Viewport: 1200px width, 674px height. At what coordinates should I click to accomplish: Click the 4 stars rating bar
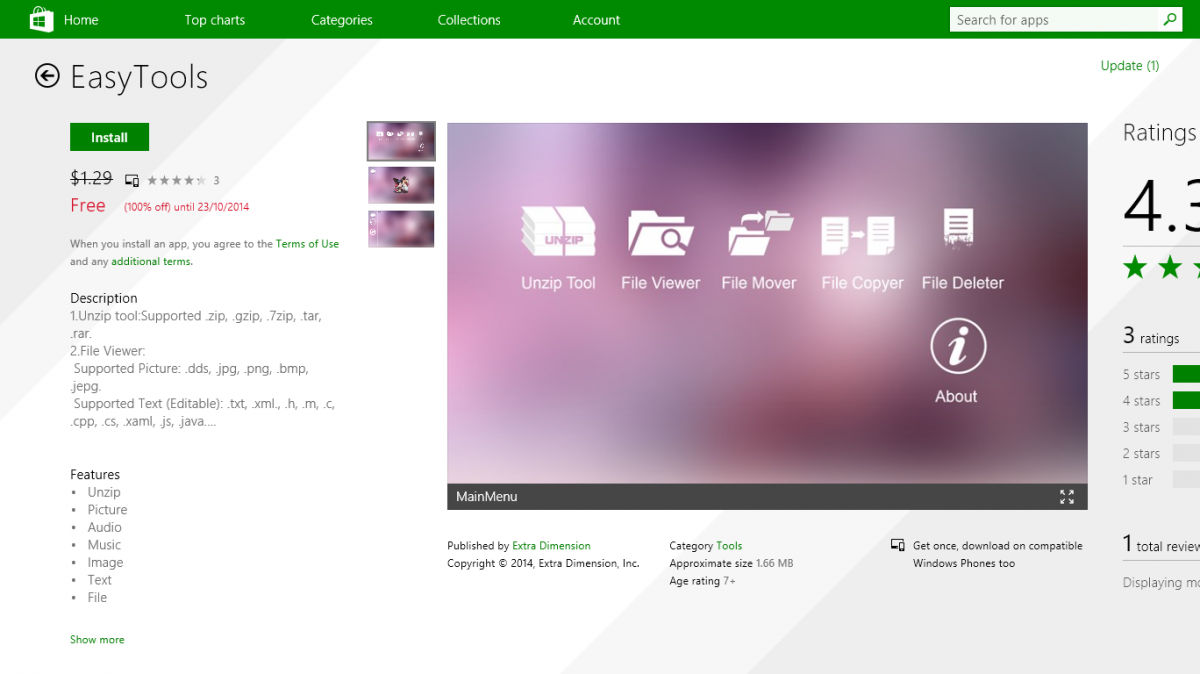point(1186,401)
